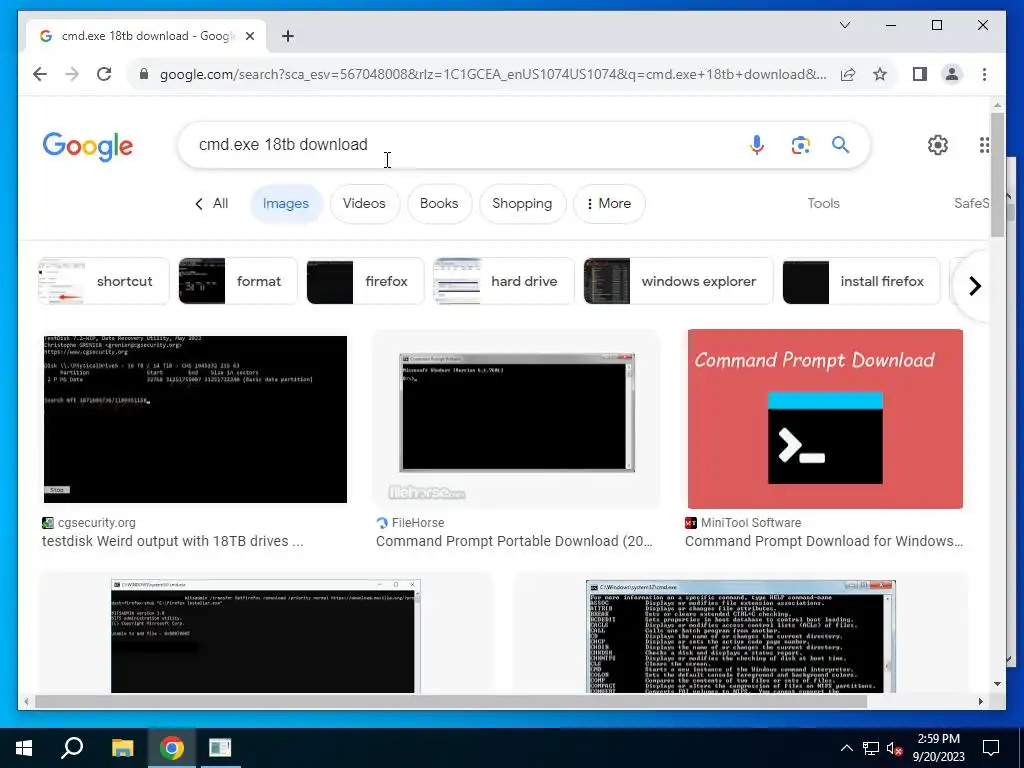Go to the Google logo homepage

click(x=88, y=146)
